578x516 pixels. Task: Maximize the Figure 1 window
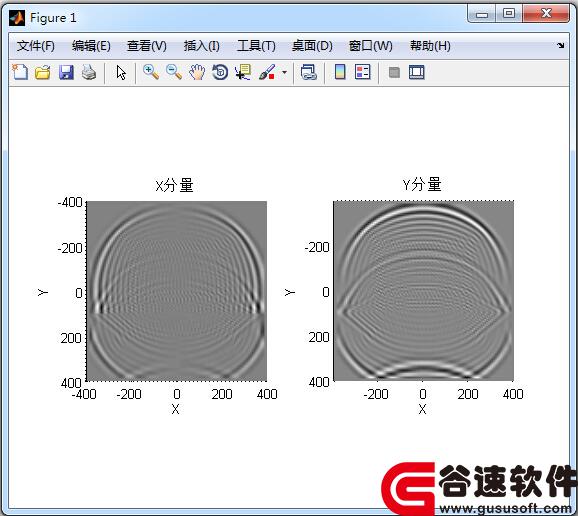point(509,14)
